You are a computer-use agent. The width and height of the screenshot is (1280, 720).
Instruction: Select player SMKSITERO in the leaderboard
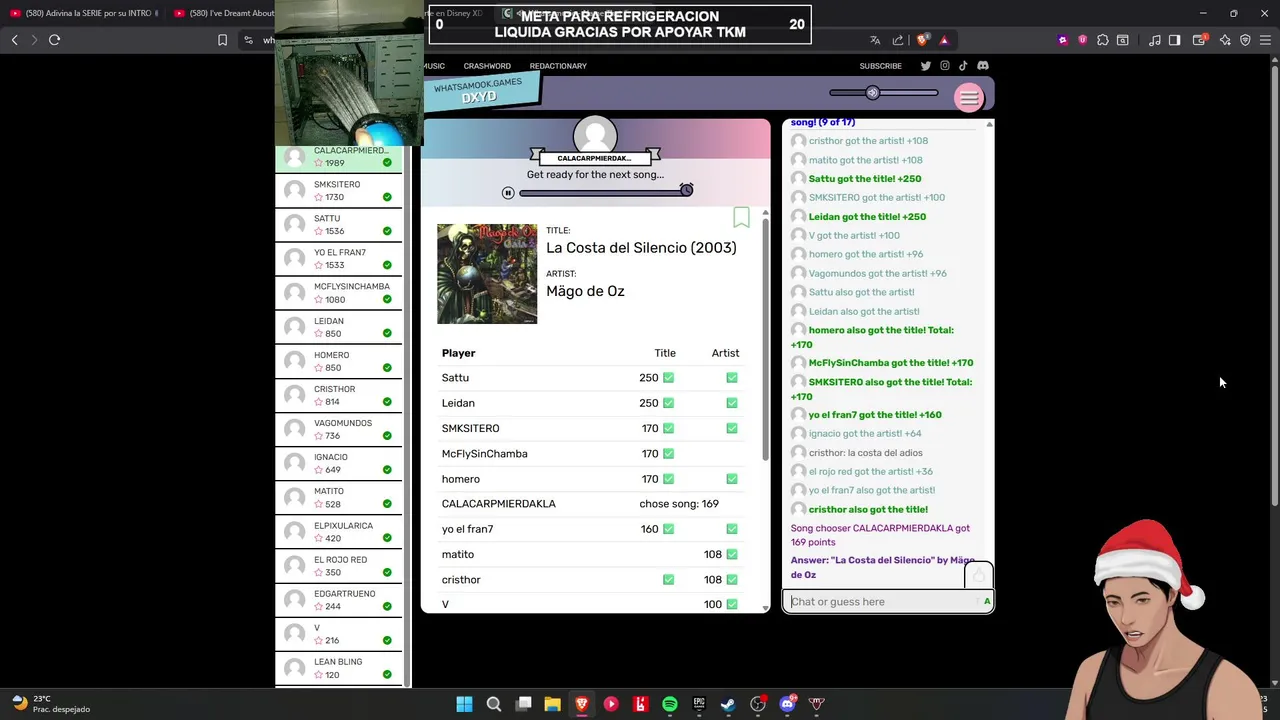click(339, 190)
